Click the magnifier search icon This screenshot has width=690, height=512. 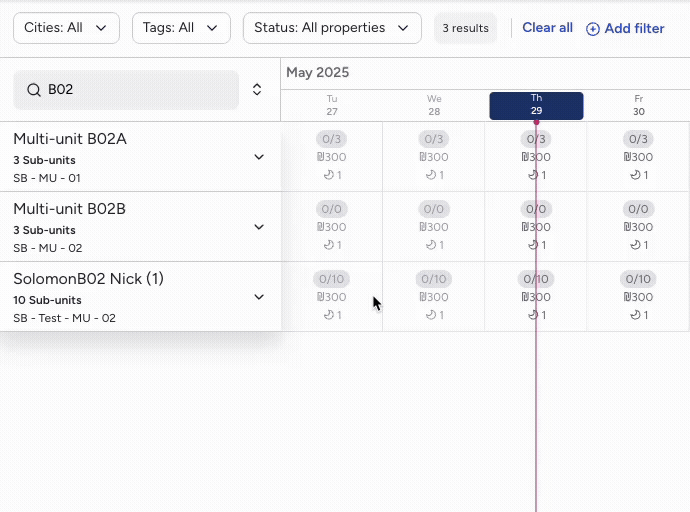34,90
